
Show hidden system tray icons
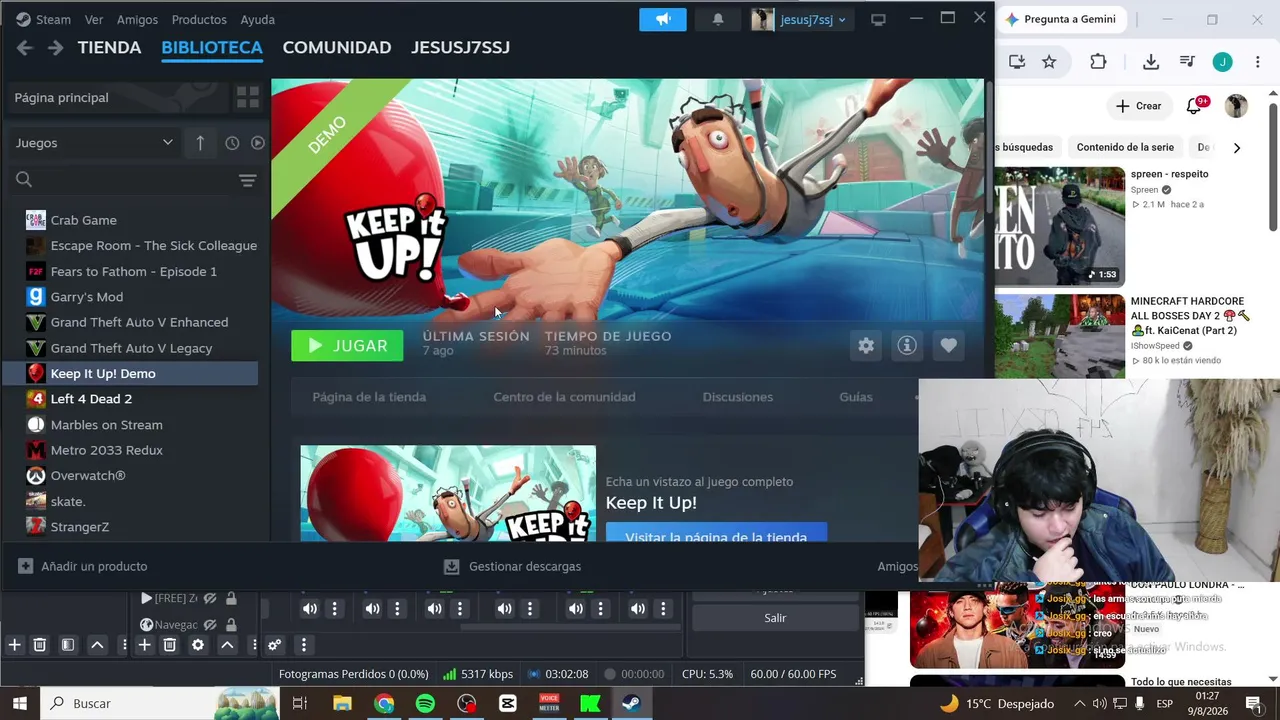[x=1079, y=703]
